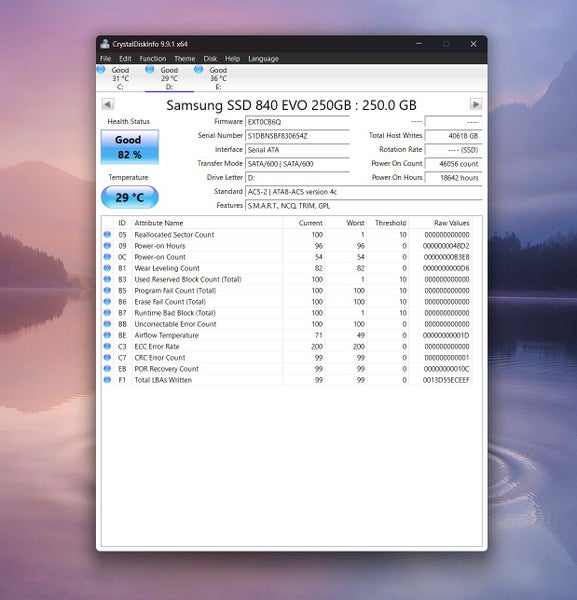Click status orb for CRC Error Count
Image resolution: width=577 pixels, height=600 pixels.
coord(107,357)
